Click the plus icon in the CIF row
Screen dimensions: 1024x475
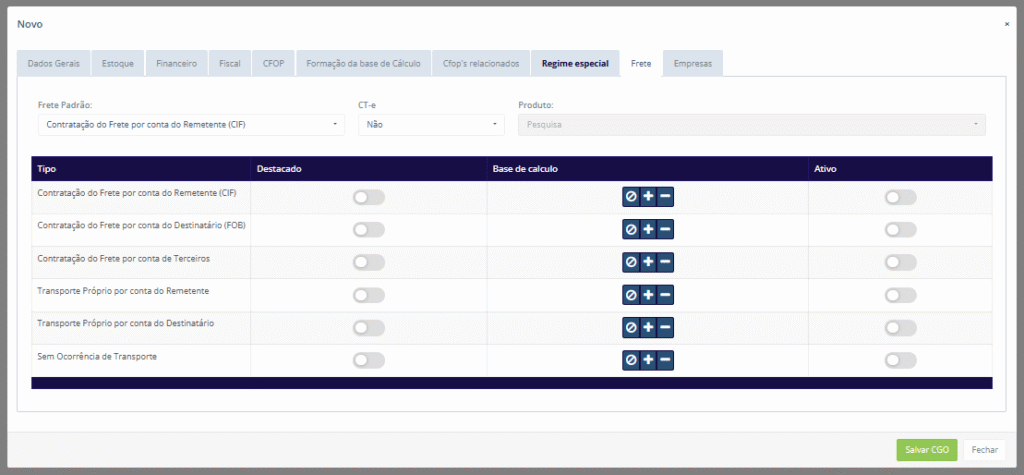(x=648, y=197)
